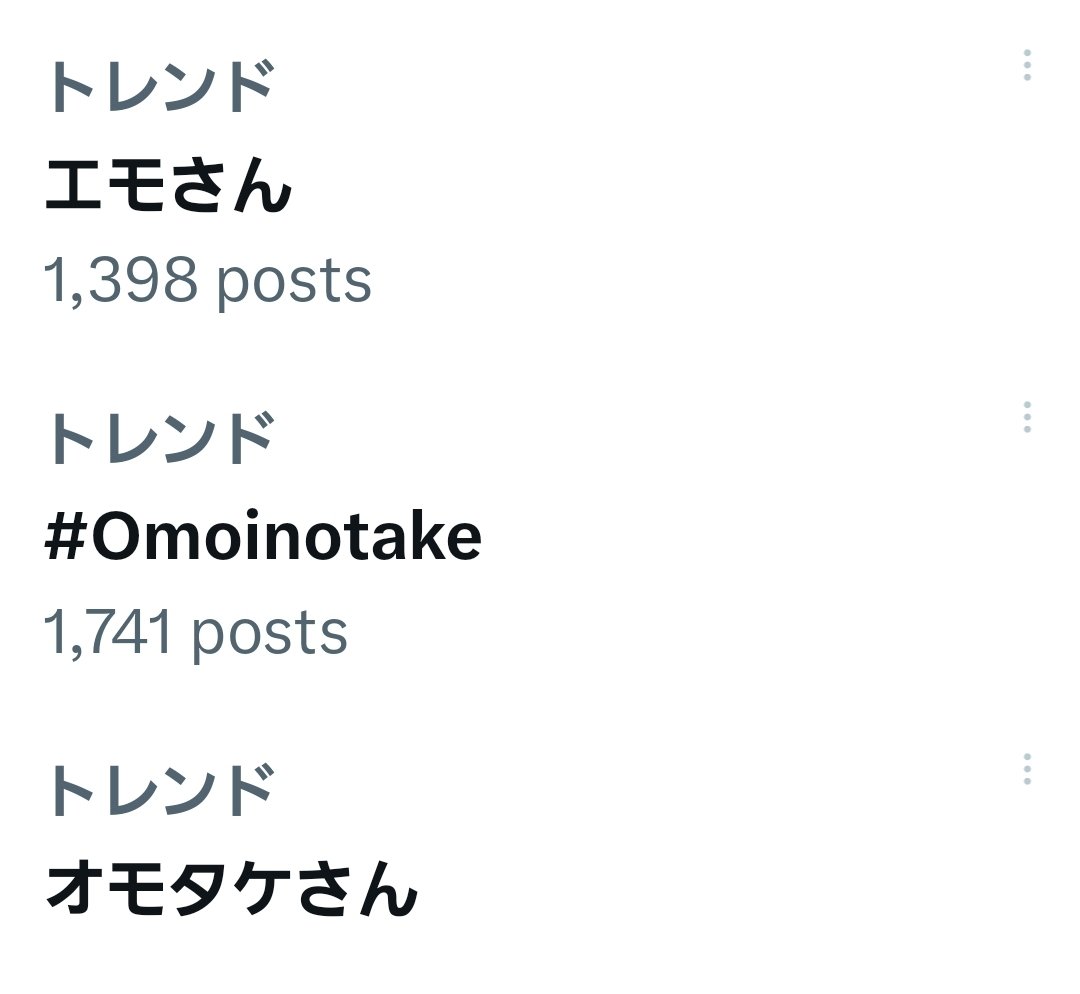Viewport: 1080px width, 994px height.
Task: Tap the vertical ellipsis on the bottom trend
Action: [x=1026, y=769]
